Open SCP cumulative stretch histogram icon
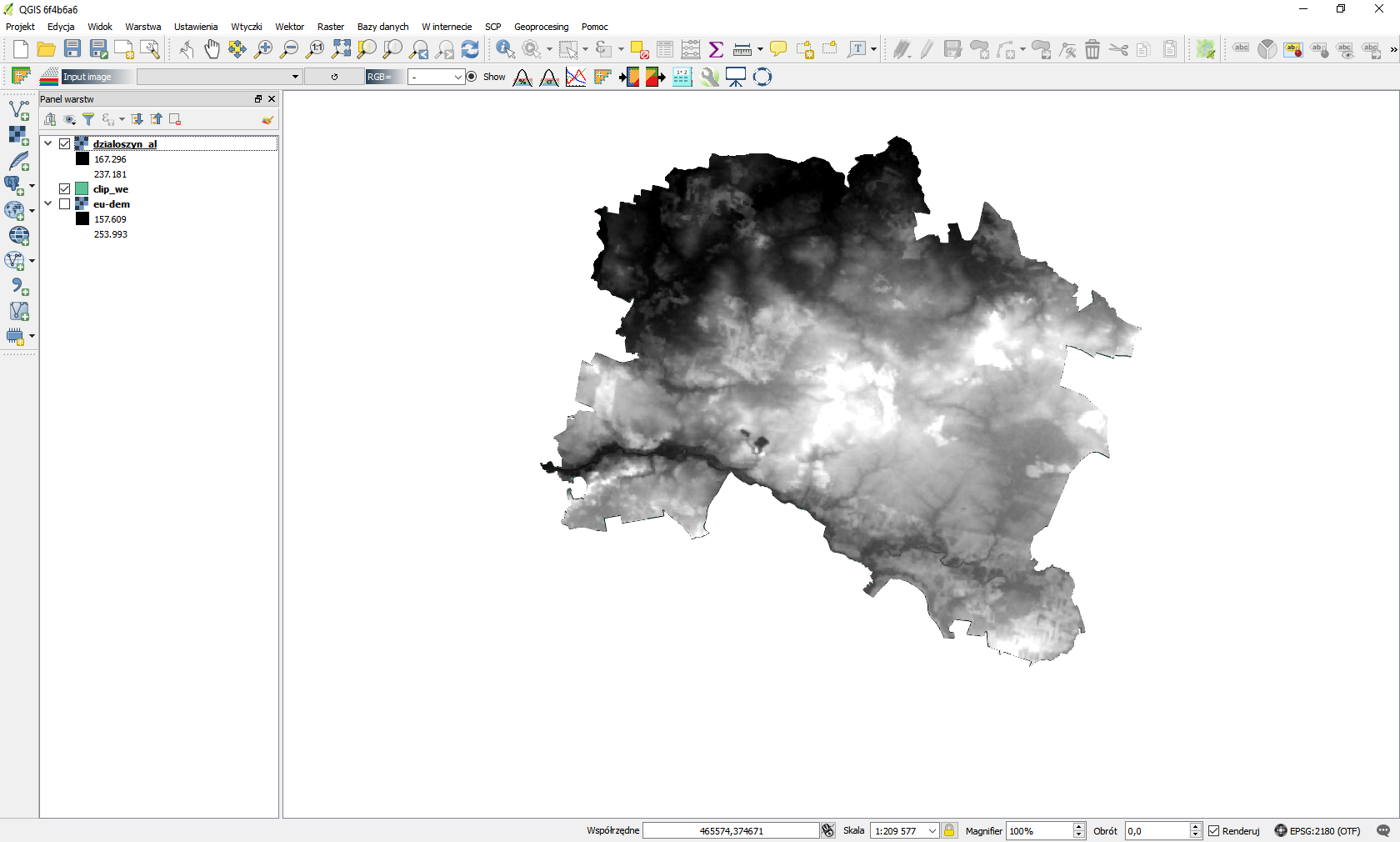The width and height of the screenshot is (1400, 842). tap(522, 77)
